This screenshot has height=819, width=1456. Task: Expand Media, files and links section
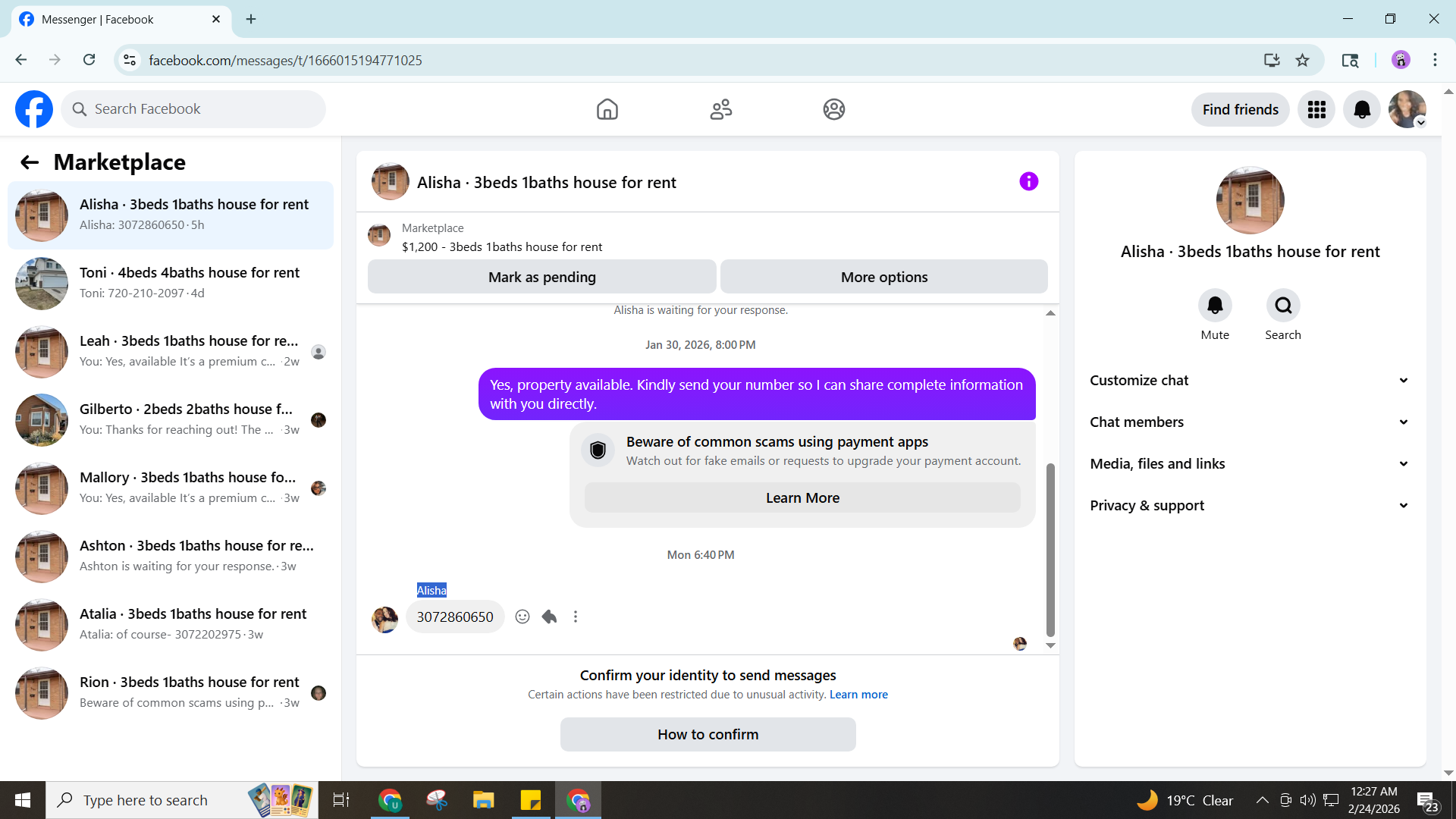(x=1250, y=463)
